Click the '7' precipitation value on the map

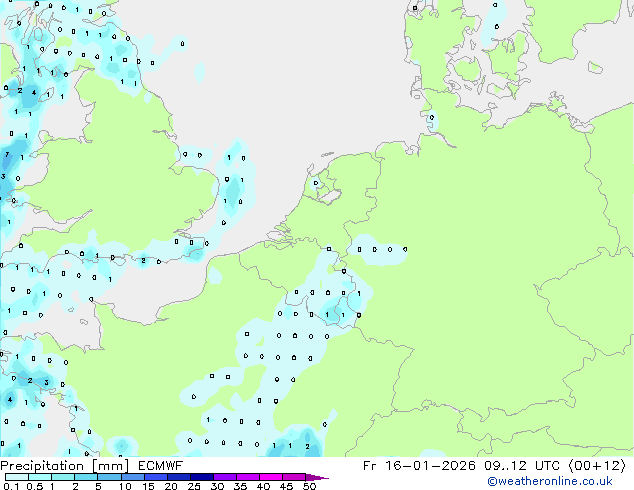click(7, 154)
